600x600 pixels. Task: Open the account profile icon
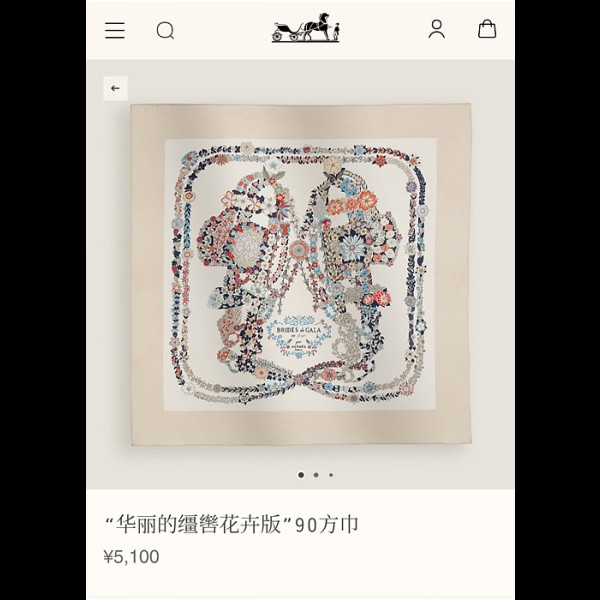[437, 29]
